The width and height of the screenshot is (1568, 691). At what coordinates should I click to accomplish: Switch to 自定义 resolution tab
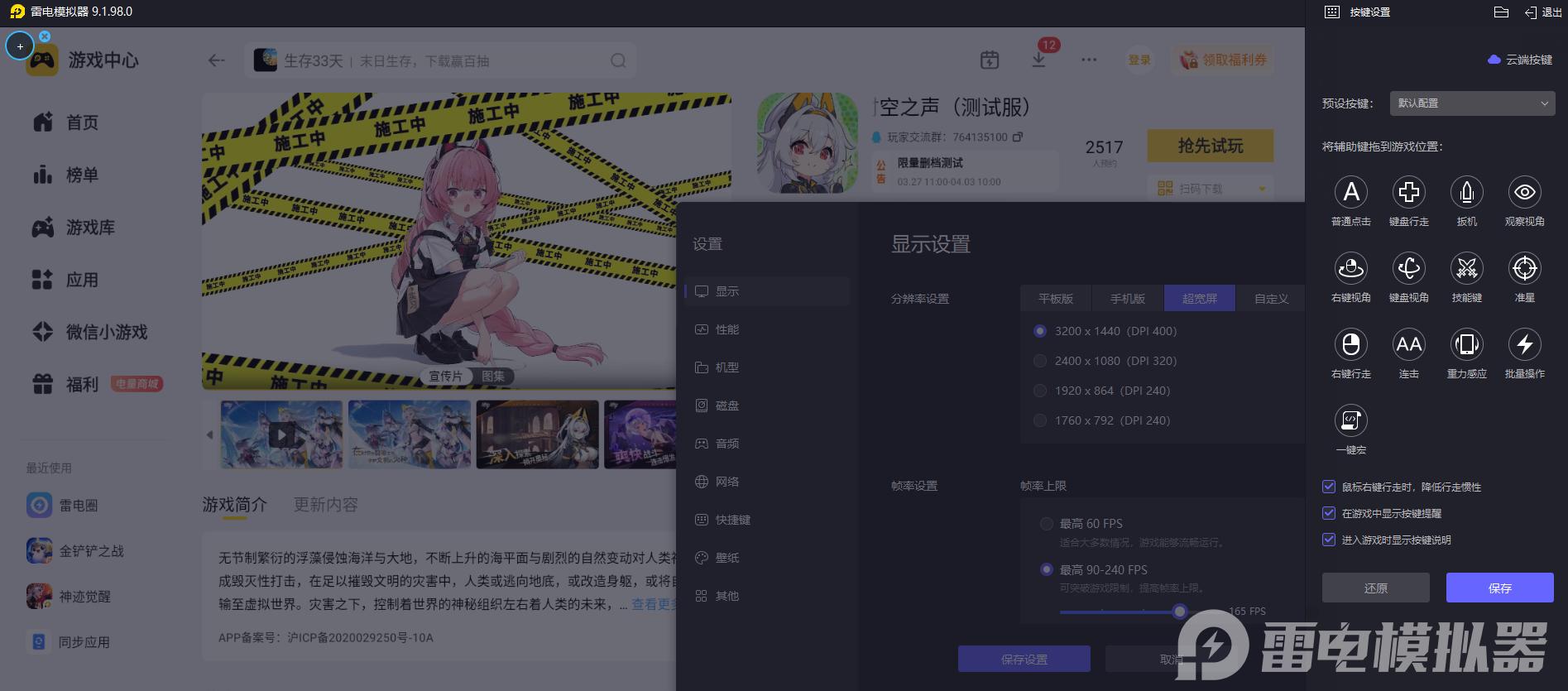point(1271,299)
